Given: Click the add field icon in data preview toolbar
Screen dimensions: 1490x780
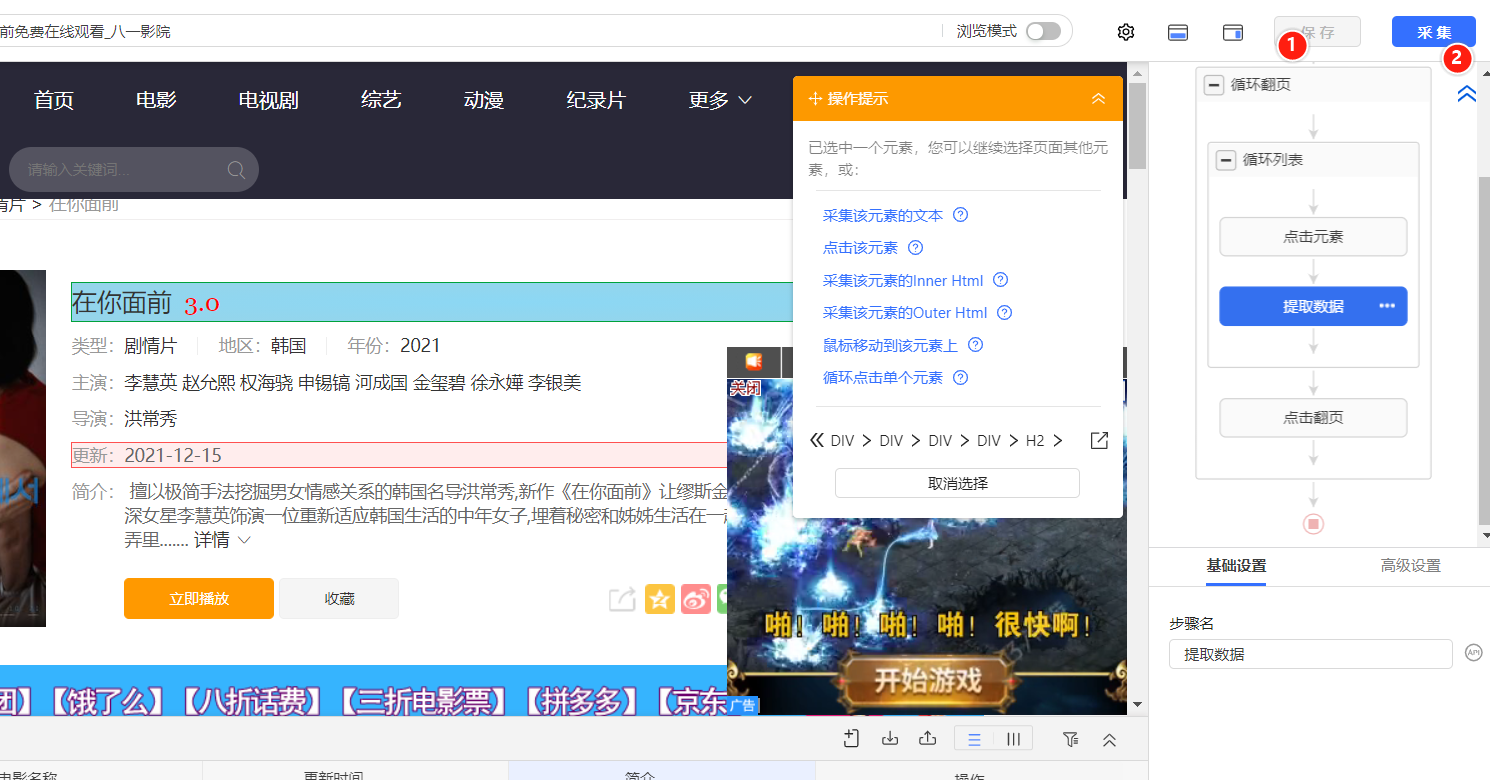Looking at the screenshot, I should coord(852,739).
